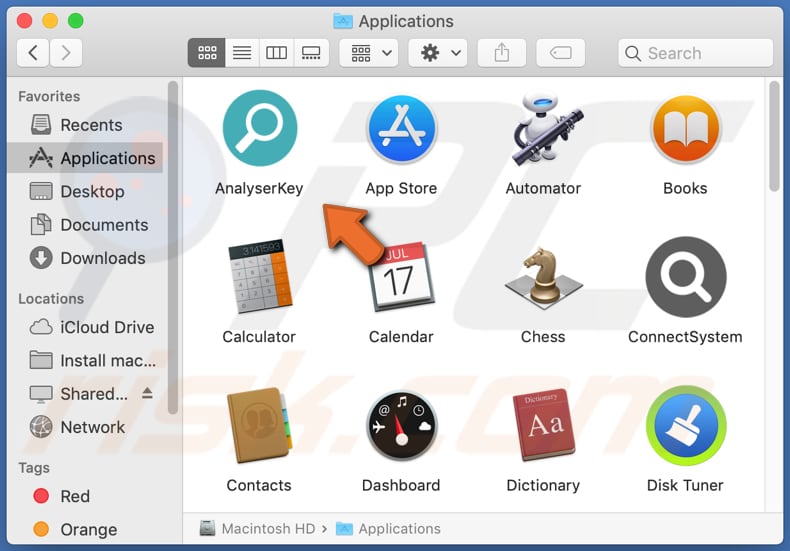Click the Favorites section header
Viewport: 790px width, 551px height.
pos(49,96)
